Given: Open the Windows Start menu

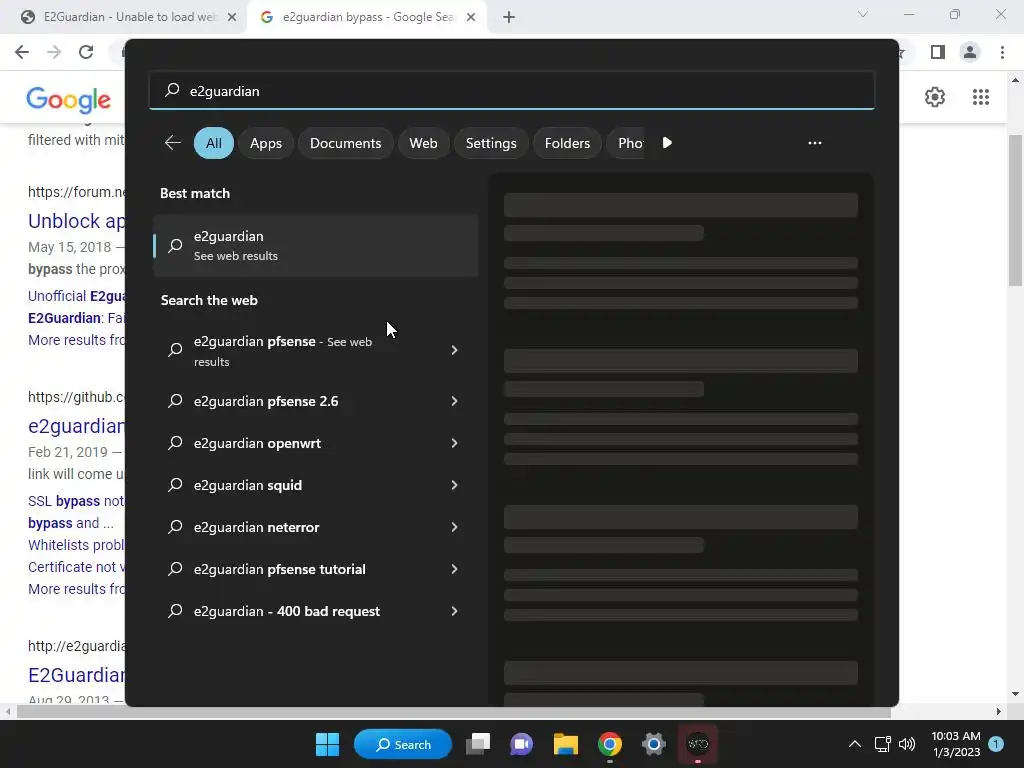Looking at the screenshot, I should click(x=327, y=744).
